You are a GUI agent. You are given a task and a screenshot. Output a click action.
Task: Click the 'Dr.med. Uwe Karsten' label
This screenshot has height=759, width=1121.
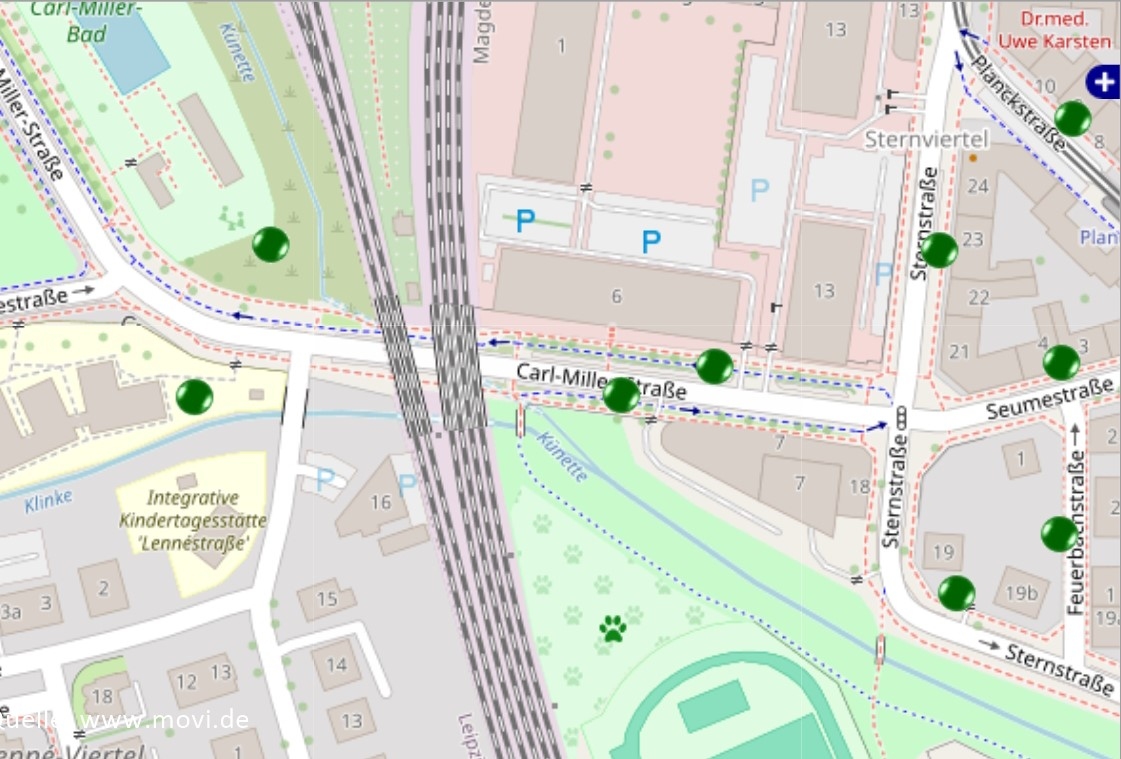pos(1055,30)
